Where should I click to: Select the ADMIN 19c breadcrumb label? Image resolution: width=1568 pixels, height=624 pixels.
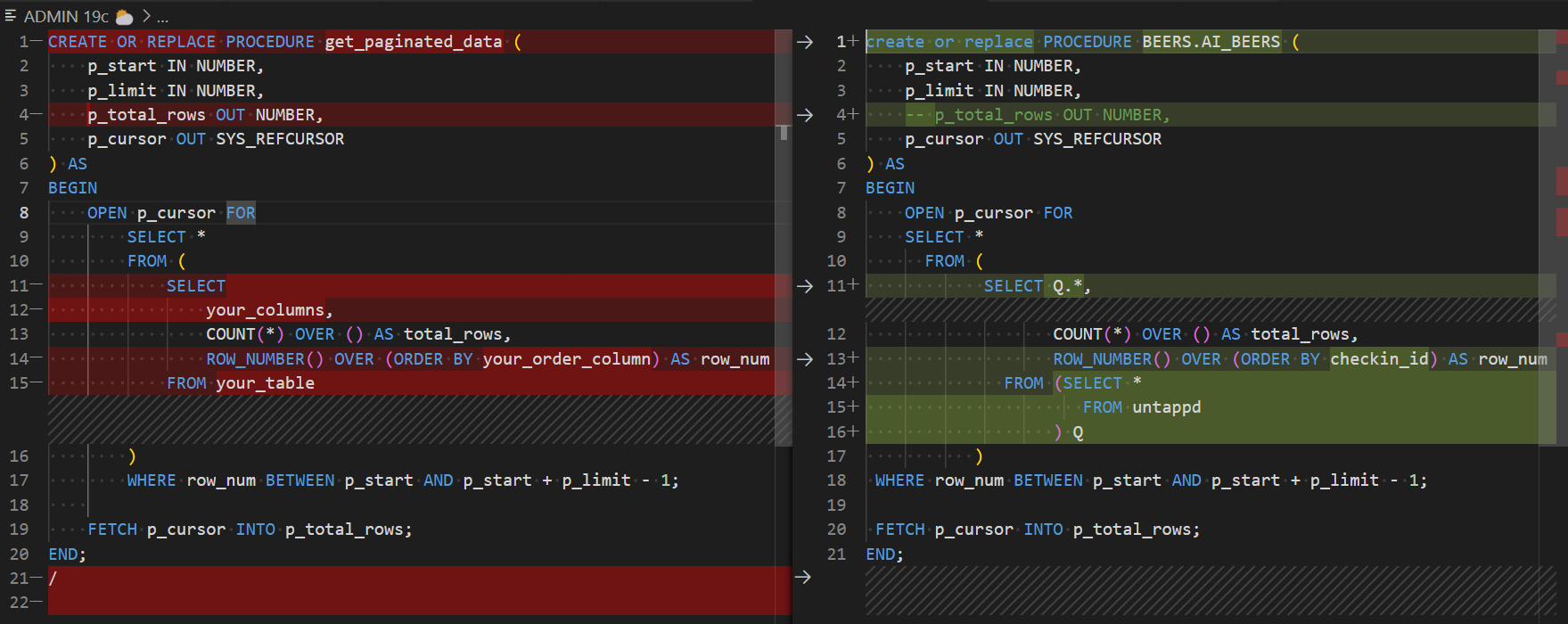click(x=66, y=17)
